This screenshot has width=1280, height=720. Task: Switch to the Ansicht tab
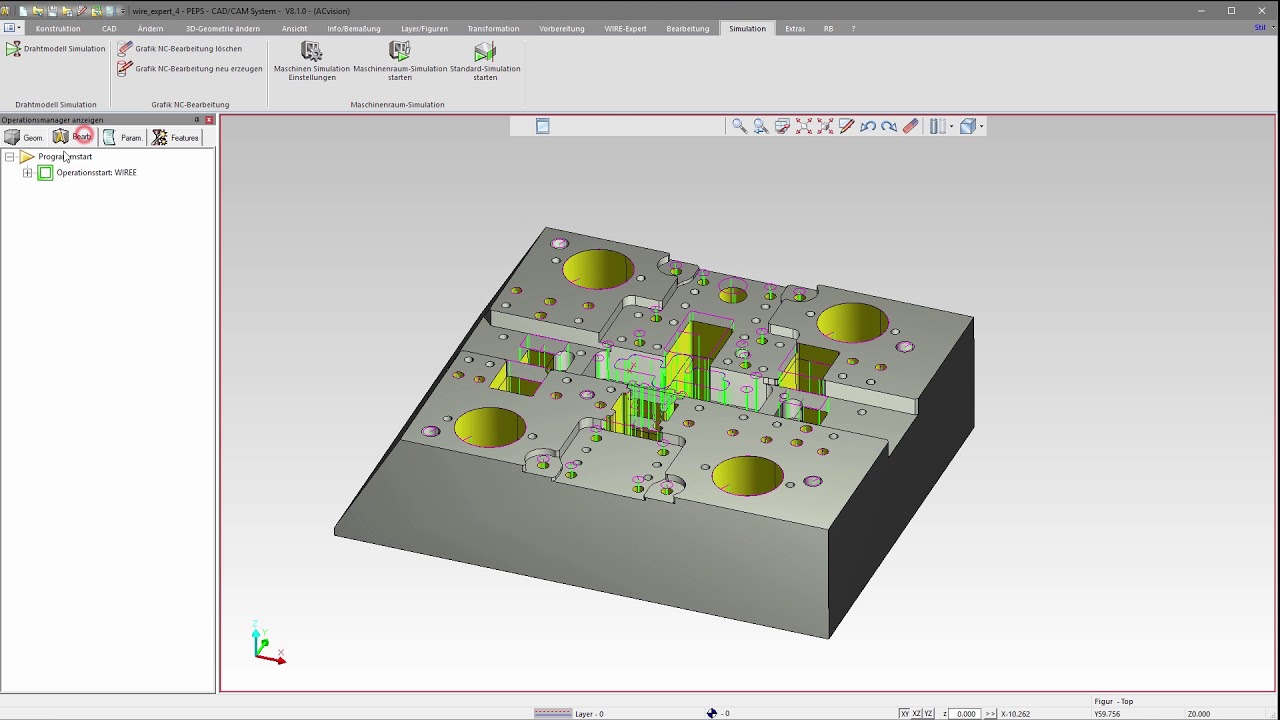(294, 29)
